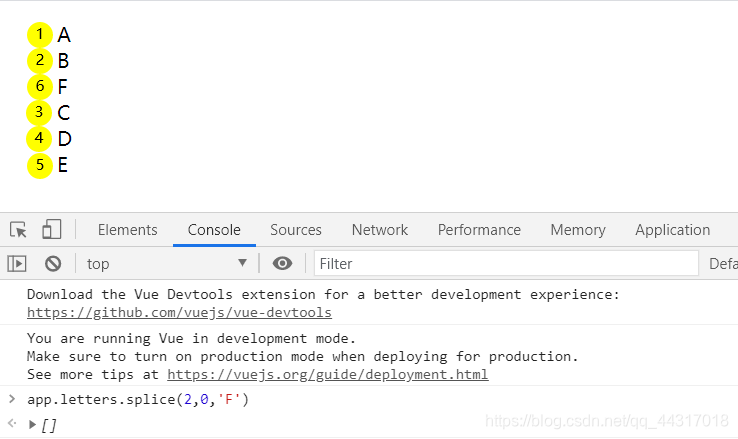Image resolution: width=738 pixels, height=439 pixels.
Task: Toggle the device toolbar icon
Action: coord(52,230)
